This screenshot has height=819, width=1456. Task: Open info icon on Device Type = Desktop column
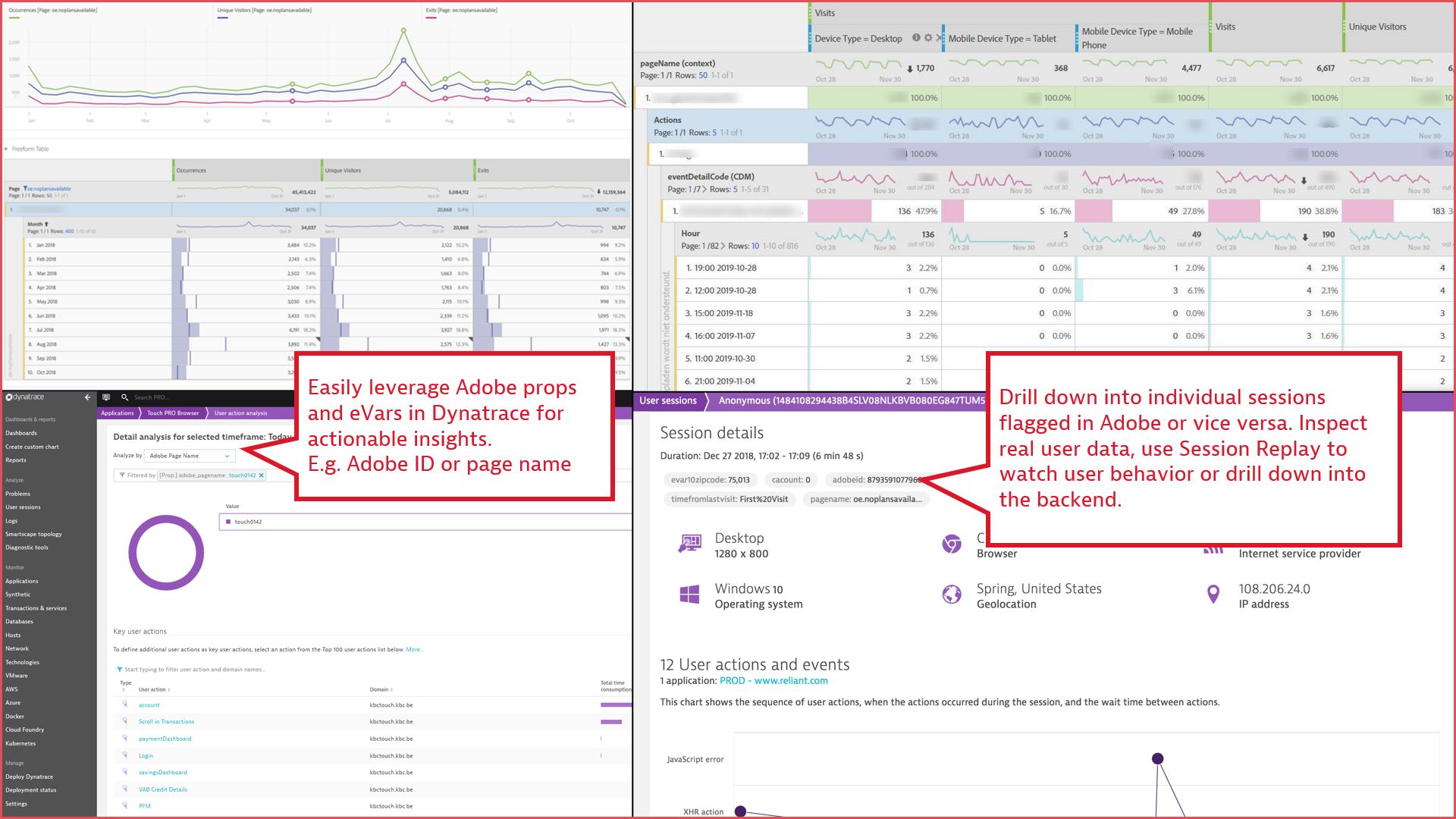(916, 38)
